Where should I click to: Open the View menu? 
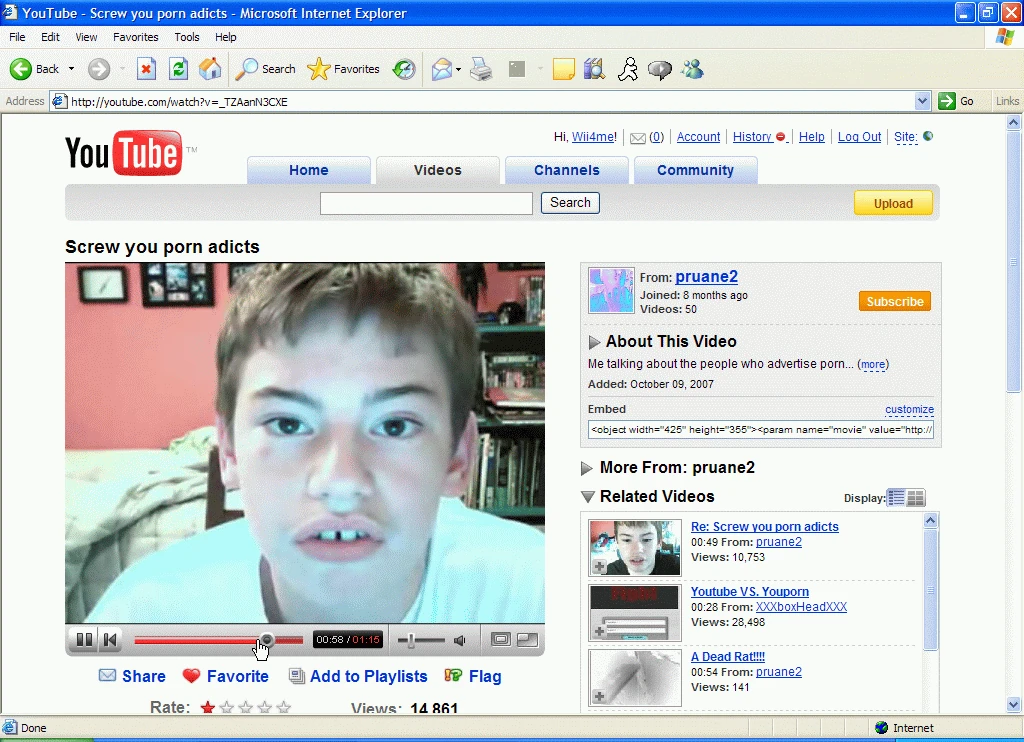tap(86, 37)
